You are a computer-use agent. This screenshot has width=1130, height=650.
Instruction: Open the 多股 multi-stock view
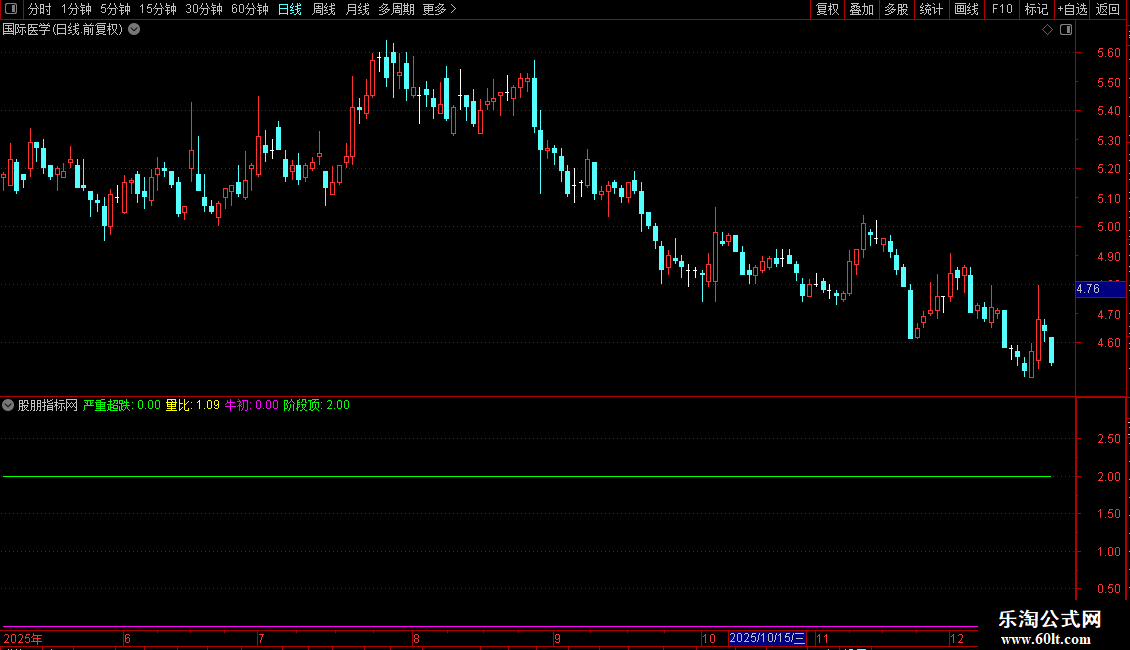pyautogui.click(x=896, y=9)
